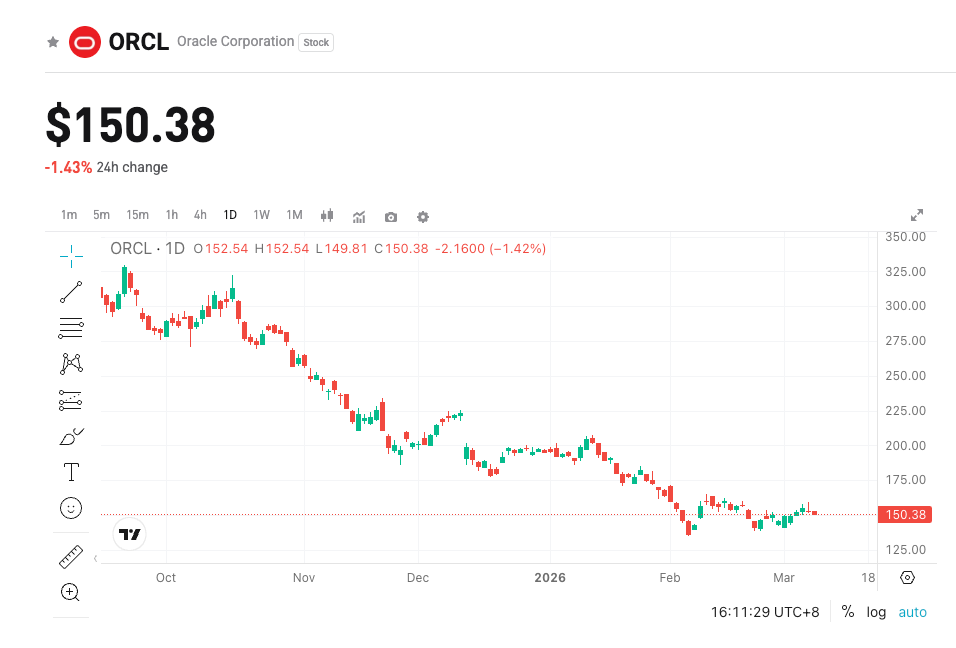This screenshot has height=648, width=956.
Task: Select the brush drawing tool
Action: 70,435
